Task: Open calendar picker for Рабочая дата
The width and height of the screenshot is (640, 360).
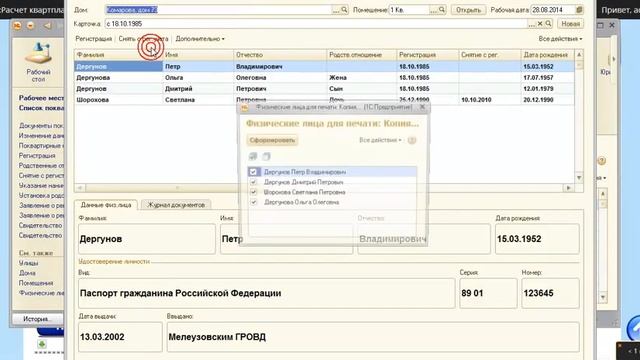Action: coord(579,10)
